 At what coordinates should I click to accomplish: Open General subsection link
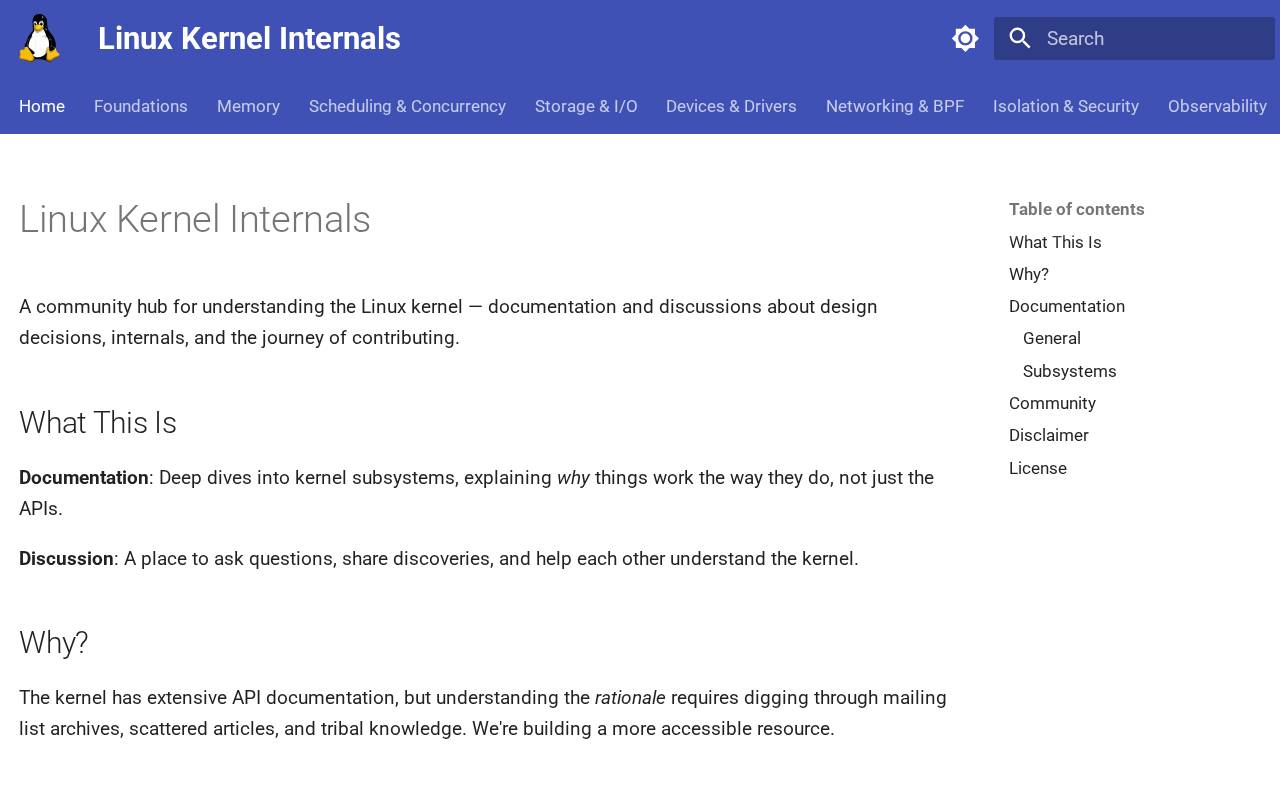[1052, 338]
